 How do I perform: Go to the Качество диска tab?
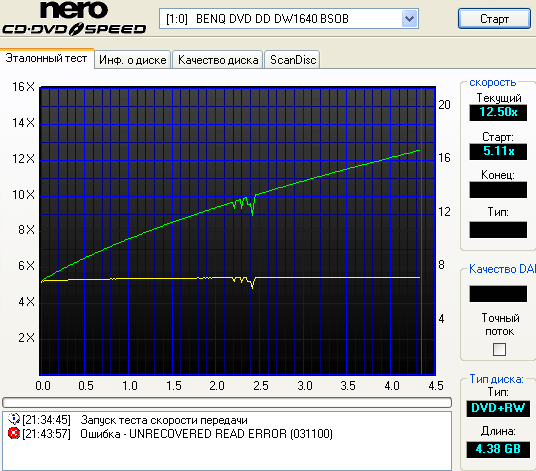218,60
